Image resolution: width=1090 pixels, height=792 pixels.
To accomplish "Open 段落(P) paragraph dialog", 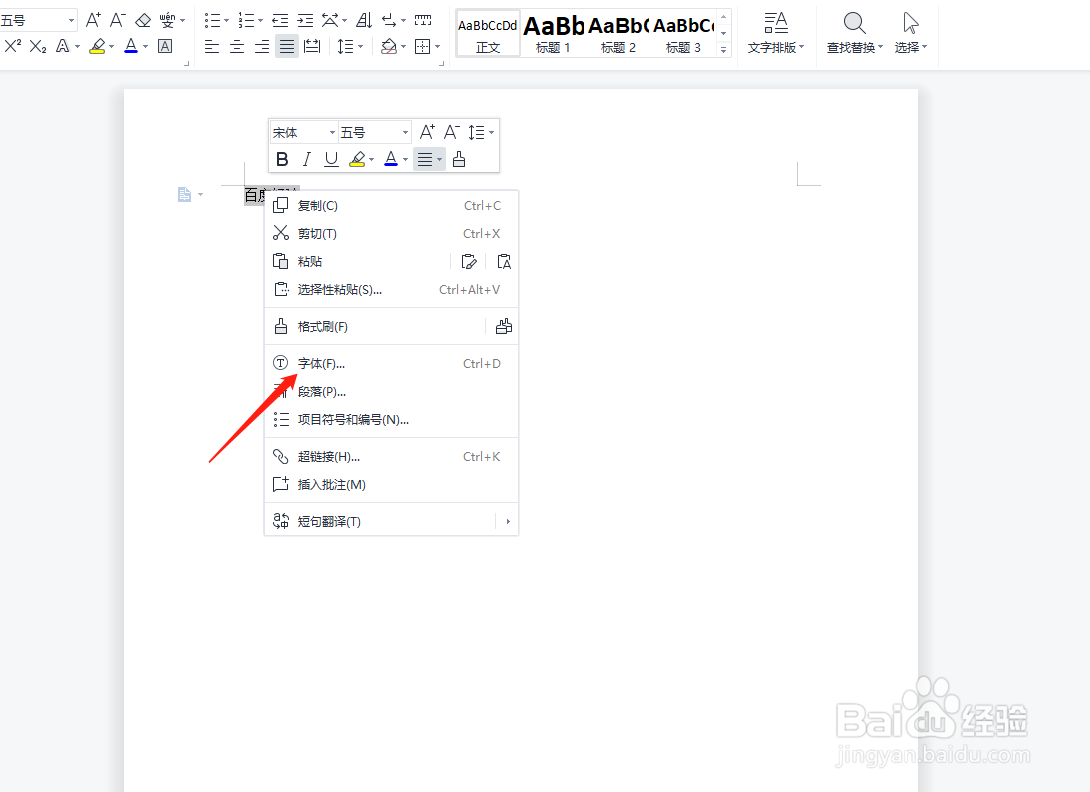I will pyautogui.click(x=391, y=391).
